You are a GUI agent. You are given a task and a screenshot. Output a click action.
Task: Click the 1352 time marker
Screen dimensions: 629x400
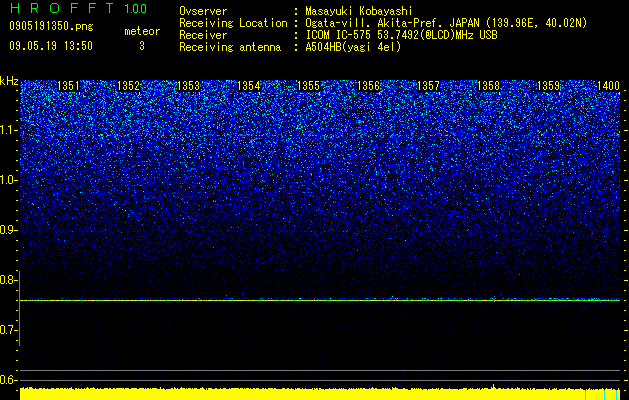128,86
